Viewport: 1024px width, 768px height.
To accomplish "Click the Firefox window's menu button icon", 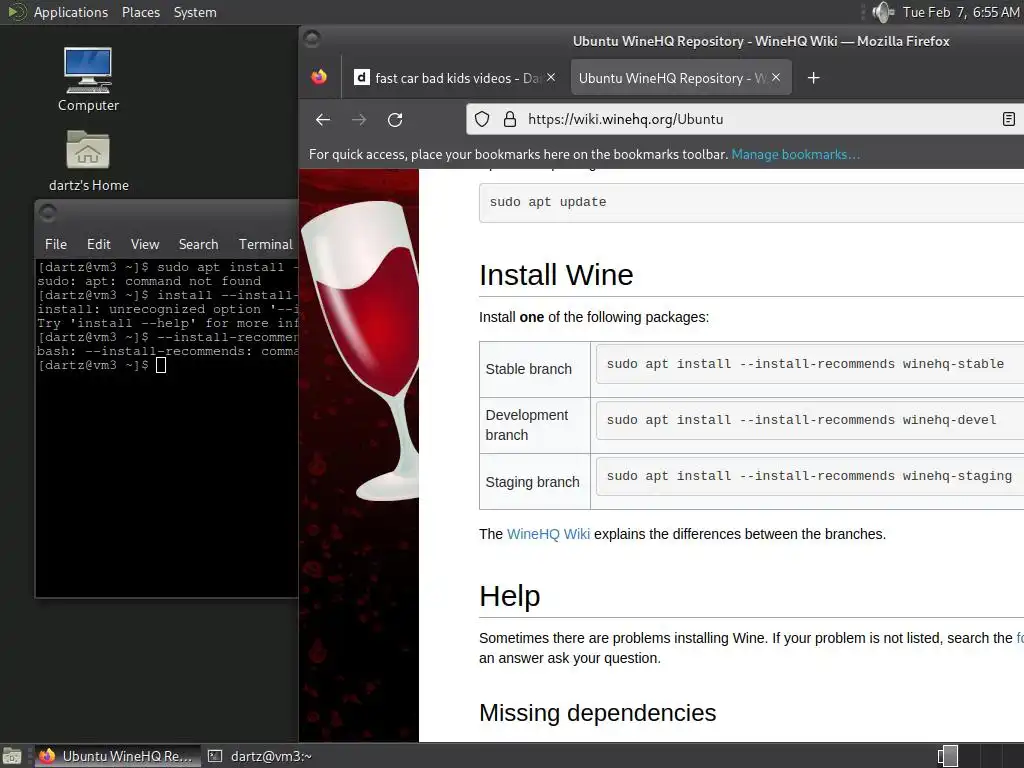I will (312, 39).
